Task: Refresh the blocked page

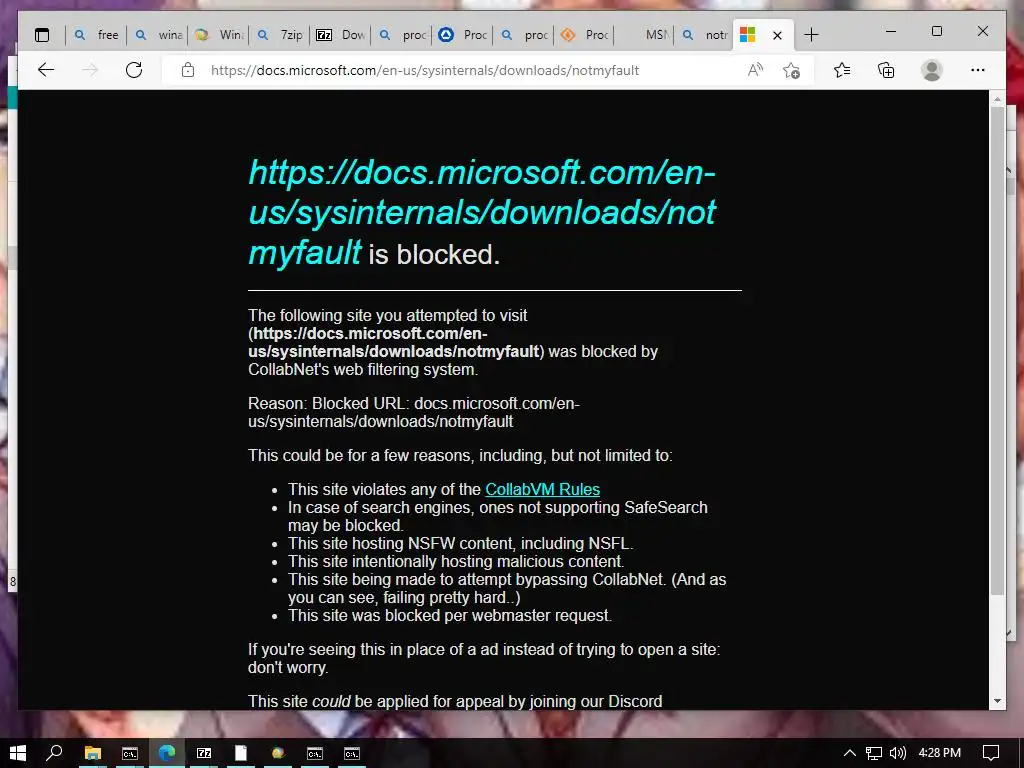Action: (x=134, y=70)
